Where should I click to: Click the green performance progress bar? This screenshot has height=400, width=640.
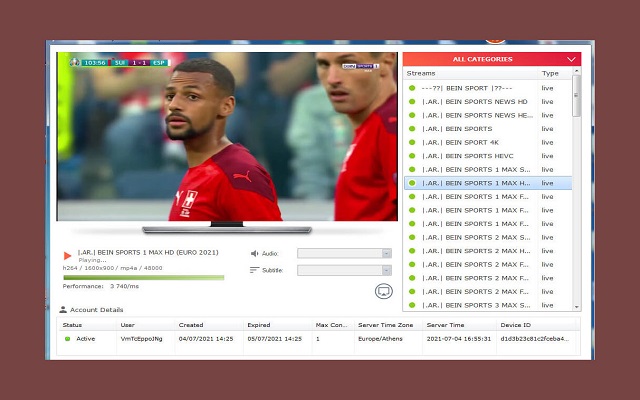click(144, 278)
